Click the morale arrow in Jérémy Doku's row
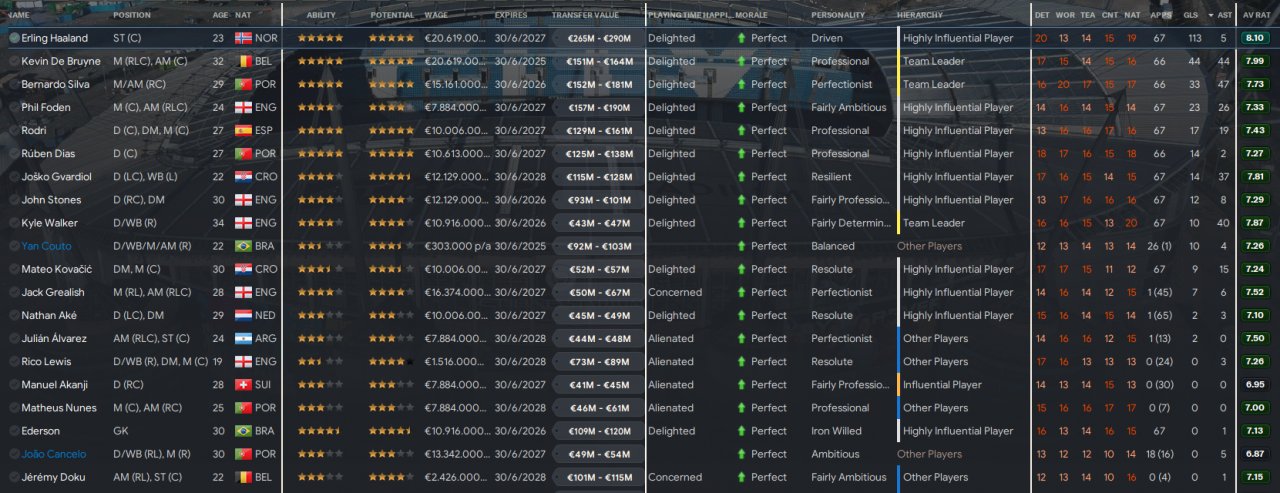This screenshot has height=493, width=1280. tap(741, 477)
